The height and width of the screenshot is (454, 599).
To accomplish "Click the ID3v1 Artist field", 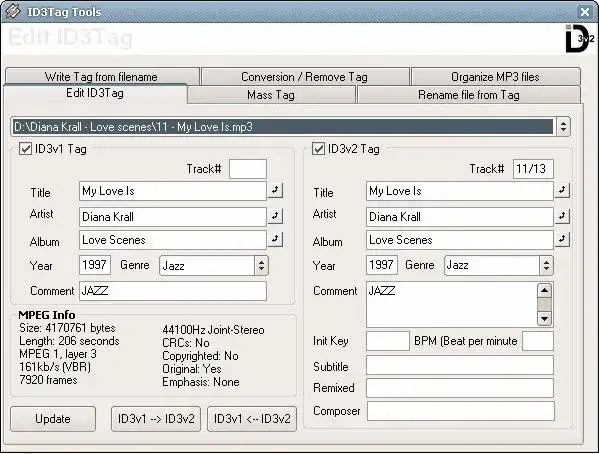I will point(173,217).
